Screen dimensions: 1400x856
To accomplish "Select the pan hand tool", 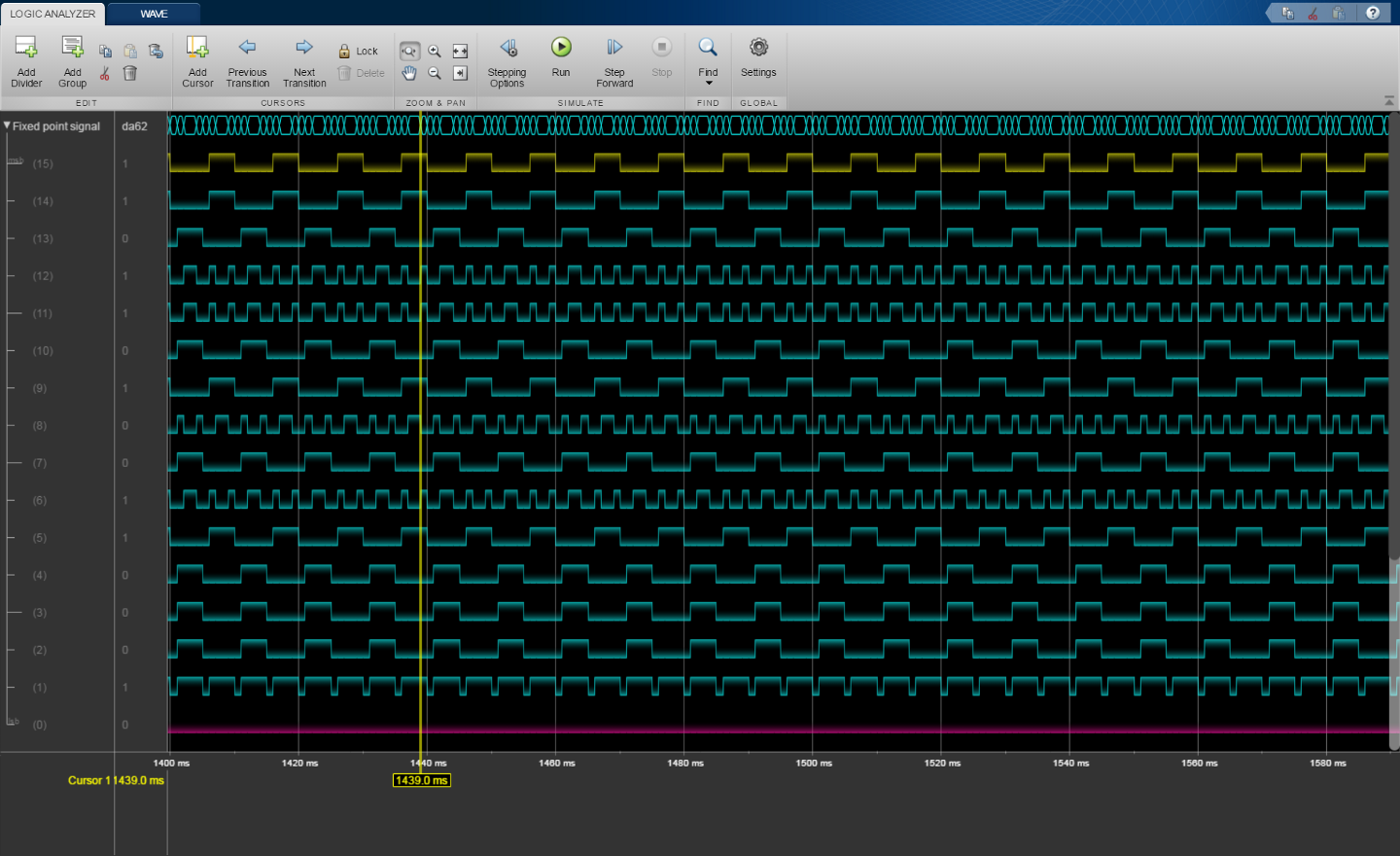I will pyautogui.click(x=409, y=73).
